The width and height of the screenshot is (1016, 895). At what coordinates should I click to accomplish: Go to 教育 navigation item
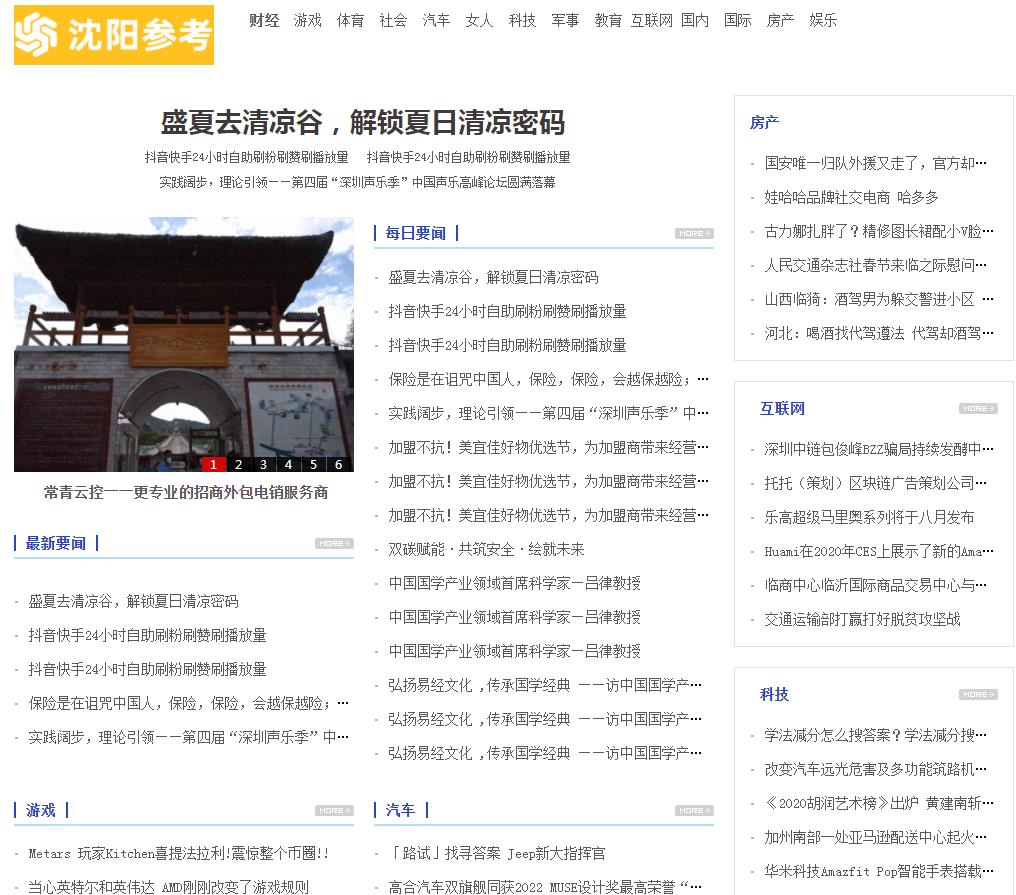click(608, 20)
